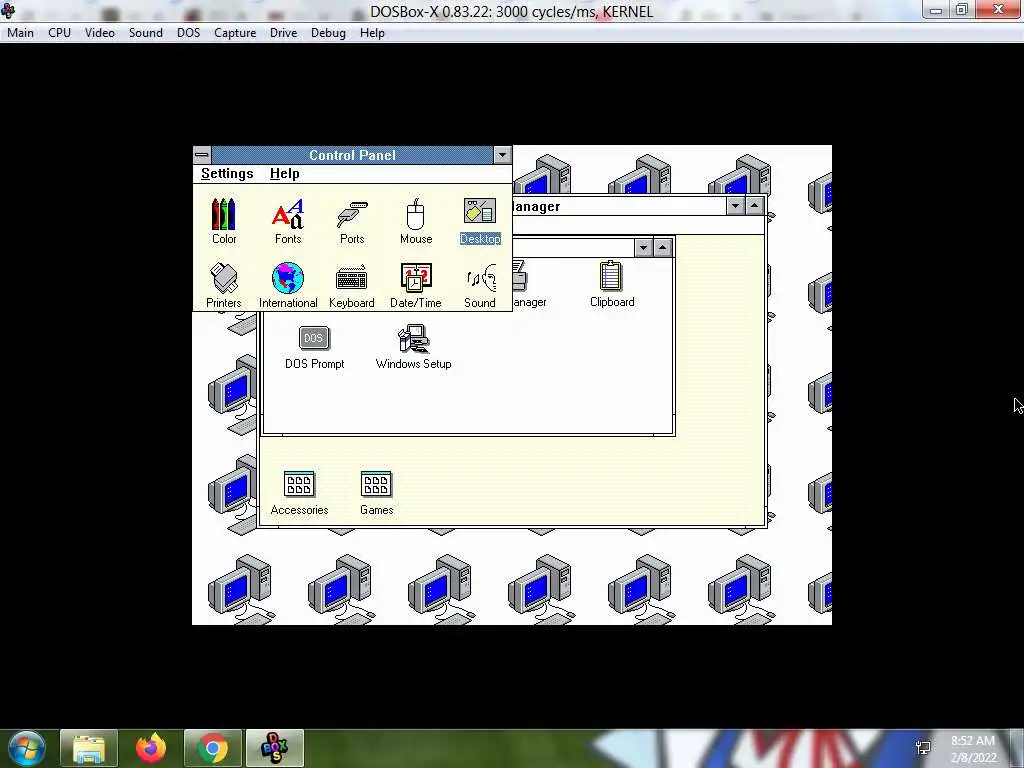This screenshot has height=768, width=1024.
Task: Open DOSBox-X Main menu
Action: click(x=20, y=33)
